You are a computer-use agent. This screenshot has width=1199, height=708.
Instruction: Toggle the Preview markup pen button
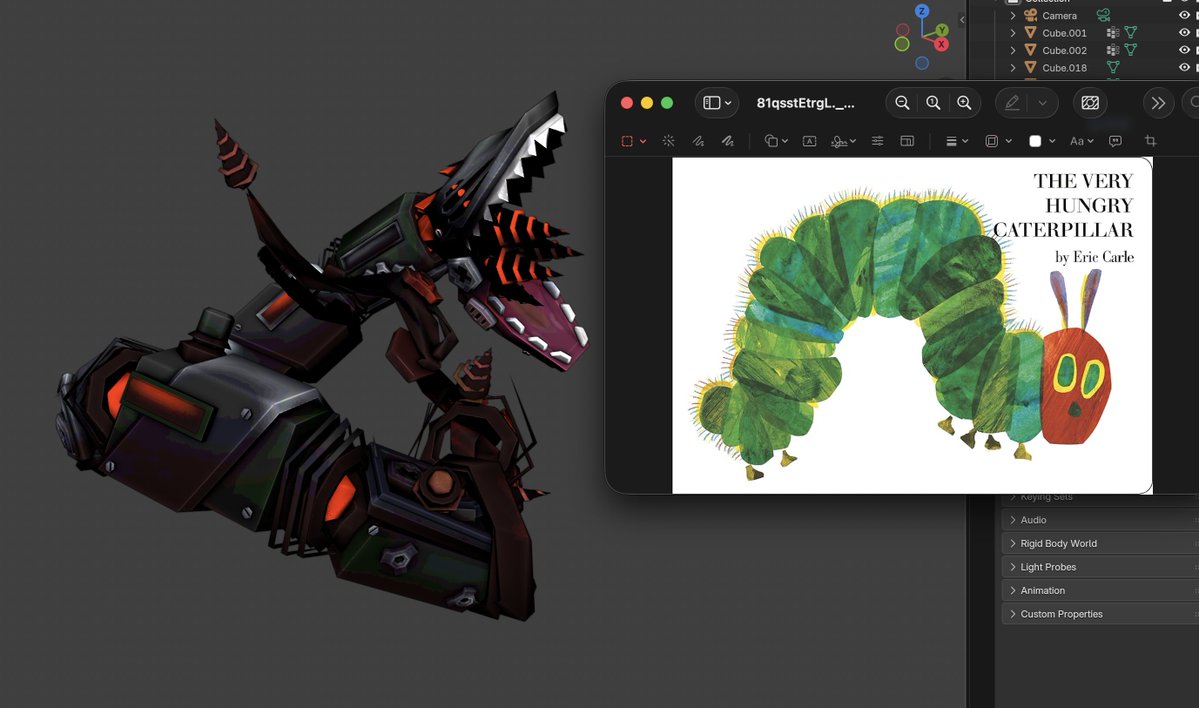click(1012, 102)
